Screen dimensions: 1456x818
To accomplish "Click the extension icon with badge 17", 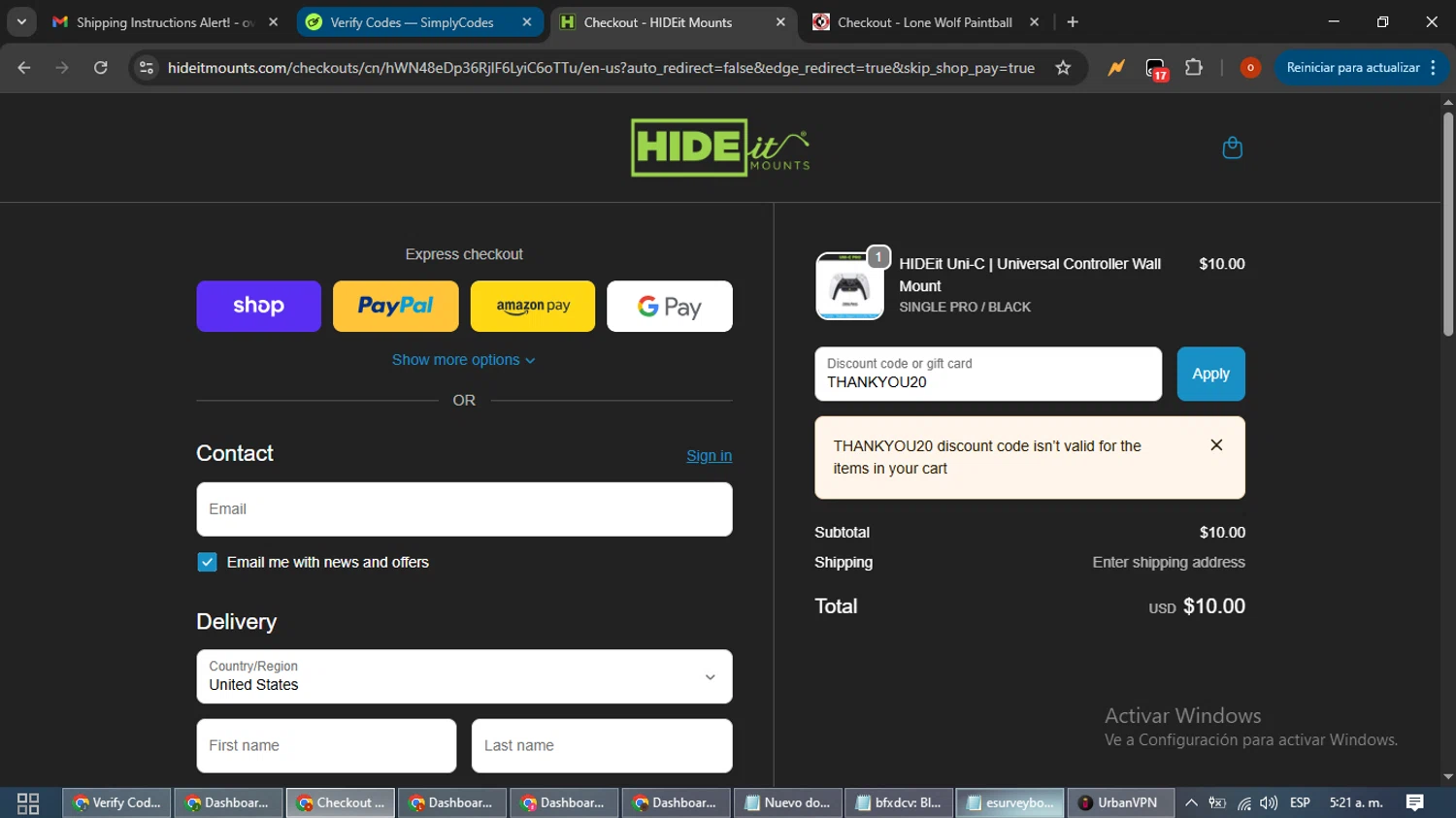I will point(1155,69).
